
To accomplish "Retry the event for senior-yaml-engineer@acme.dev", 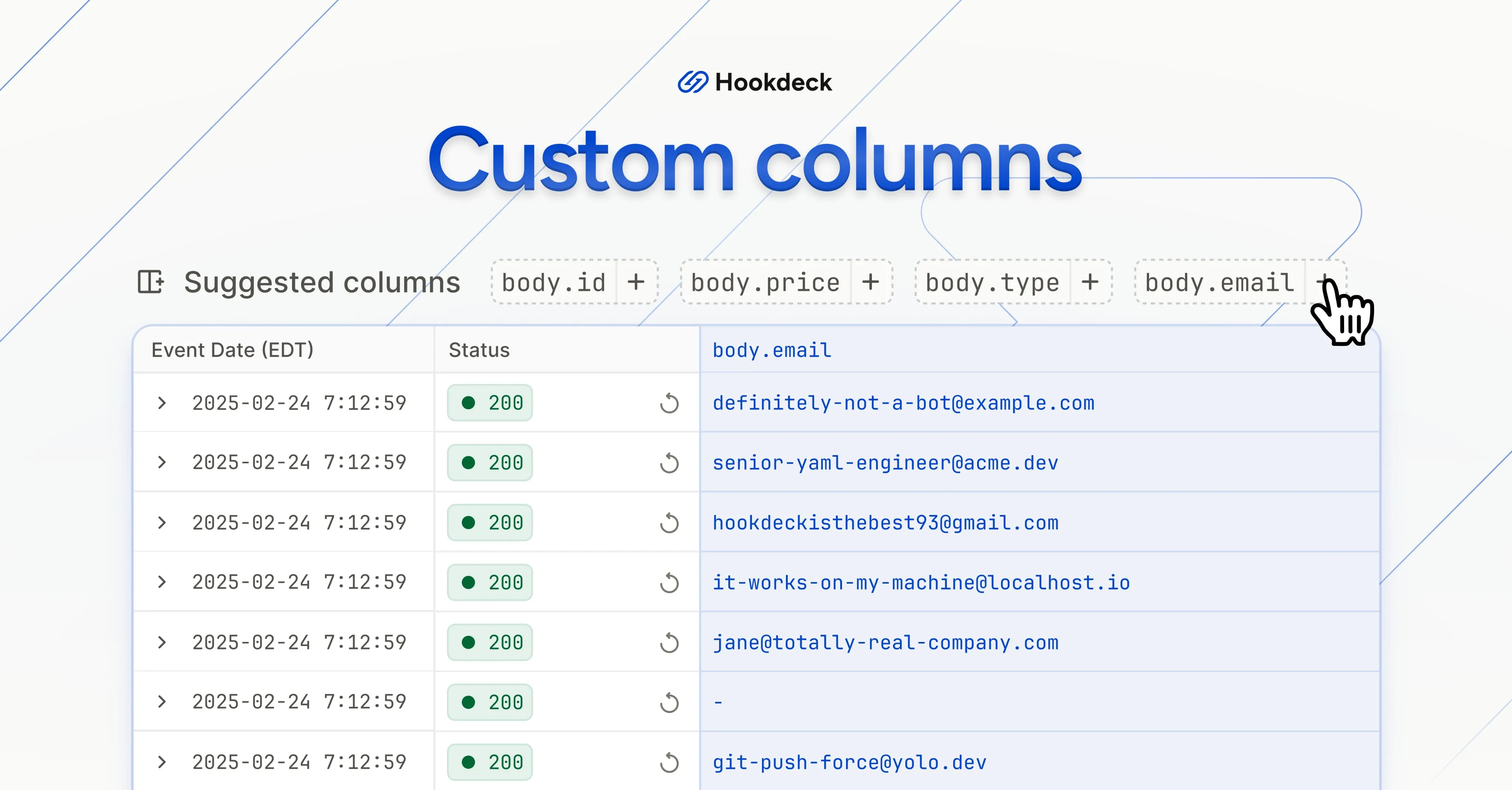I will 669,463.
